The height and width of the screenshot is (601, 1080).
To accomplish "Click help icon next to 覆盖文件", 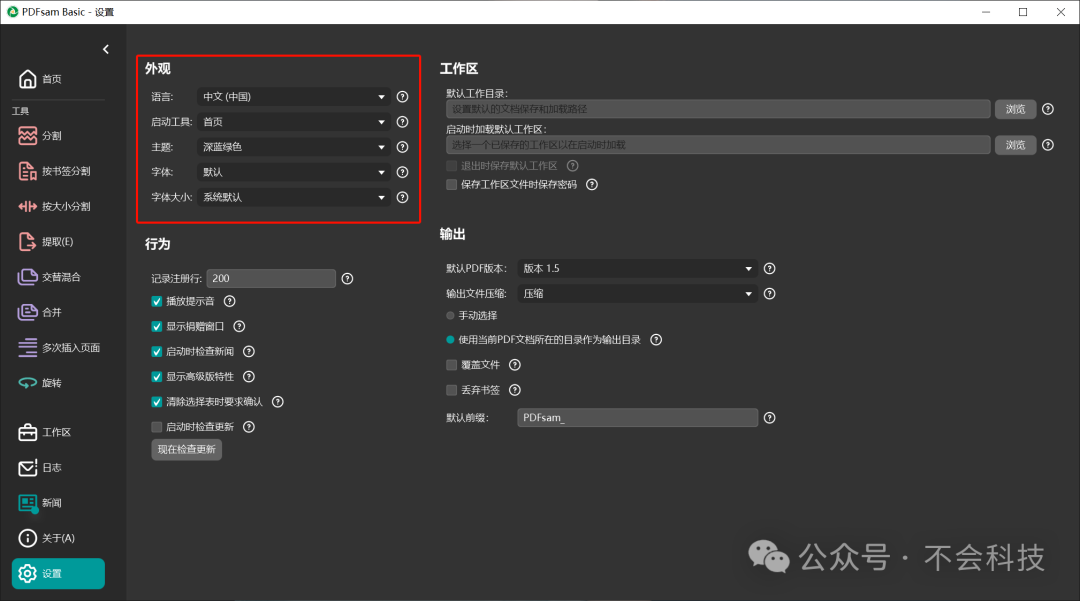I will [515, 365].
